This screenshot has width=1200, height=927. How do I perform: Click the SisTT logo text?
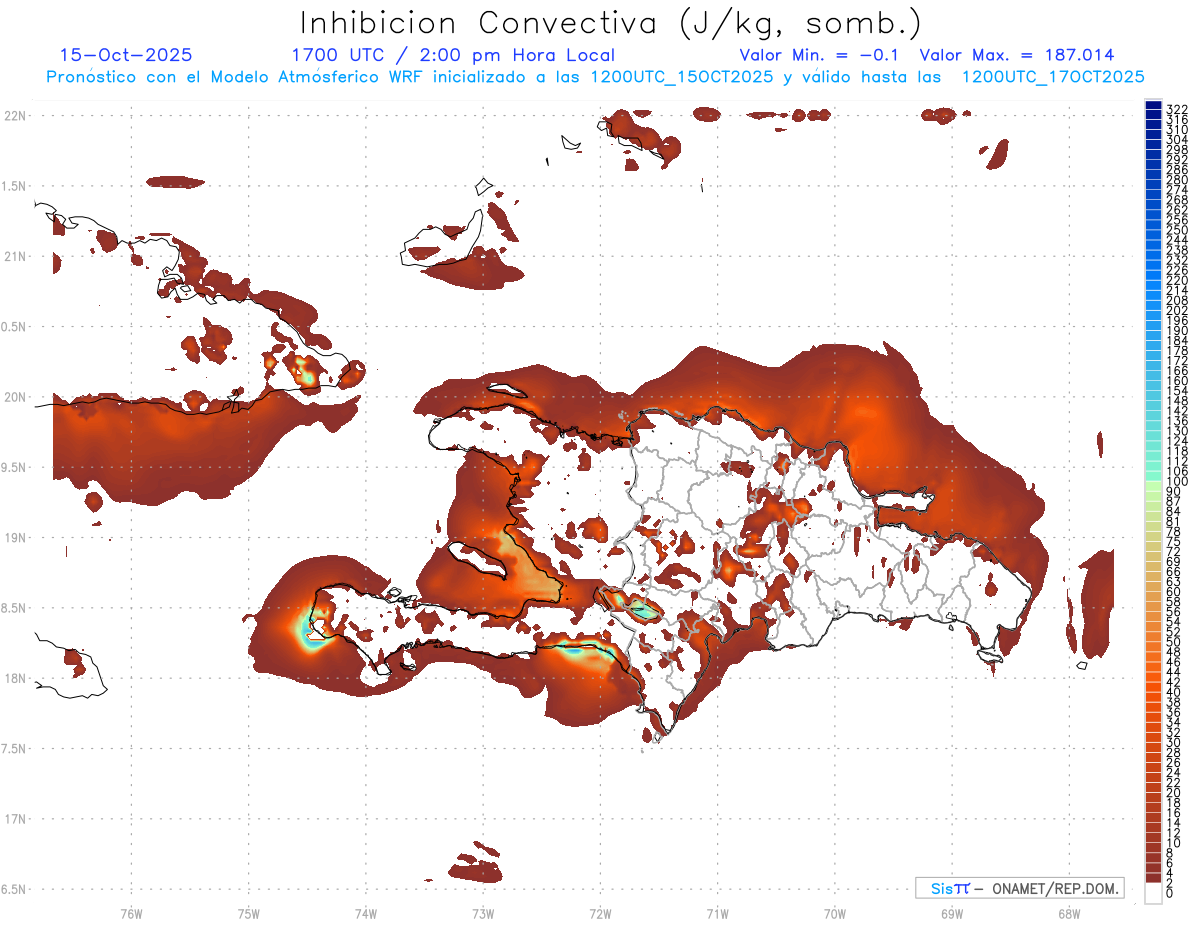[949, 888]
